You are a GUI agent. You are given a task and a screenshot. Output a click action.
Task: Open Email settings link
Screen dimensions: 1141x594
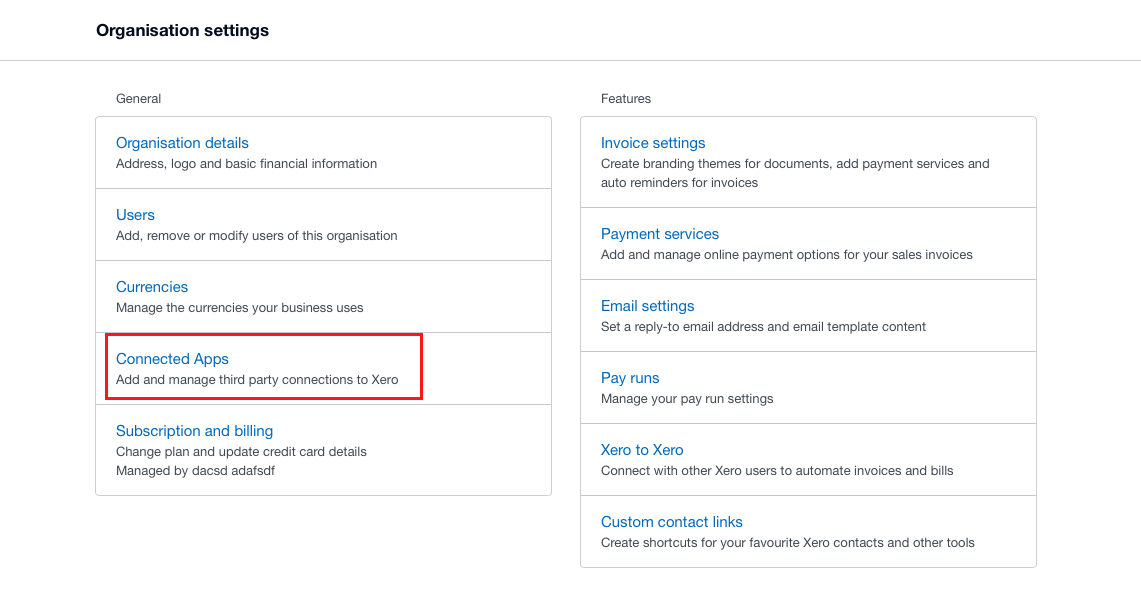tap(647, 306)
